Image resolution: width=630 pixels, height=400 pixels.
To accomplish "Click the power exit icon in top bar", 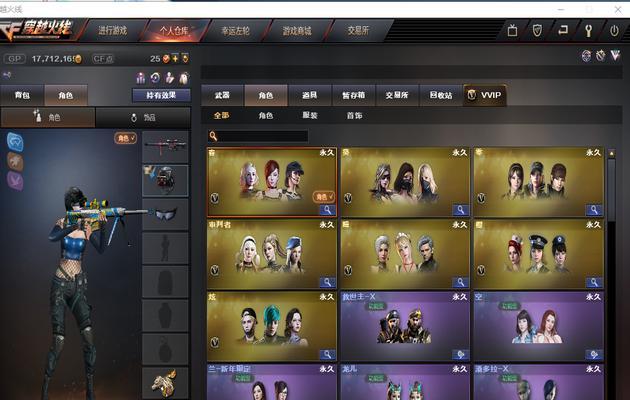I will coord(614,31).
